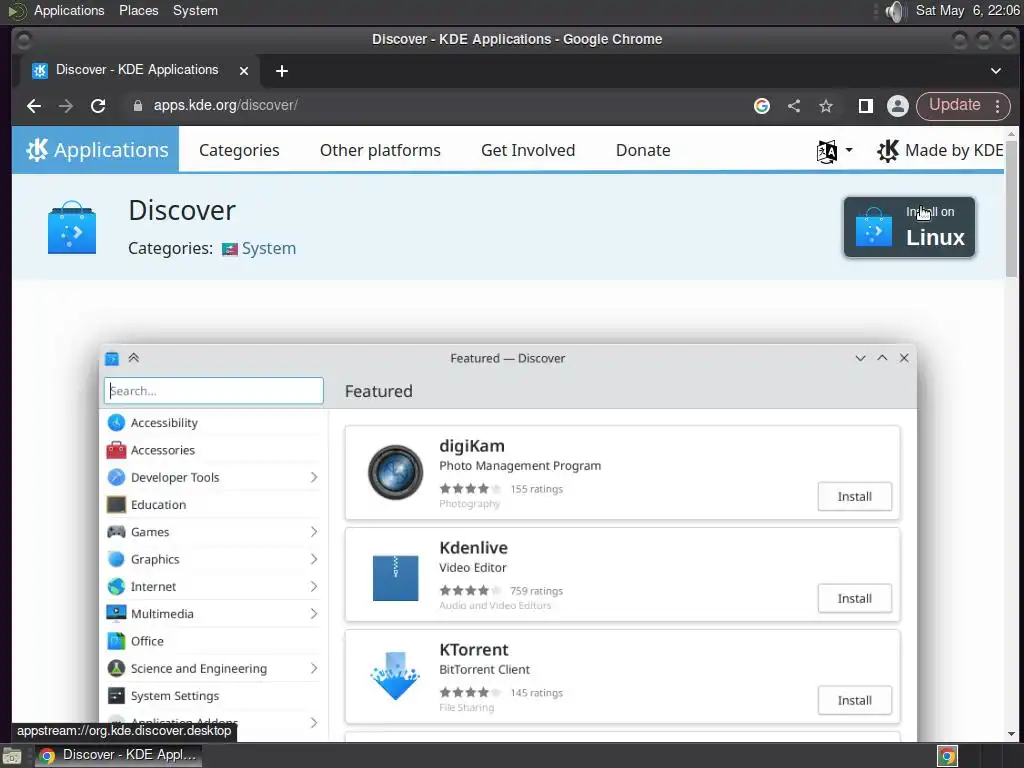This screenshot has width=1024, height=768.
Task: Open the System menu
Action: (195, 10)
